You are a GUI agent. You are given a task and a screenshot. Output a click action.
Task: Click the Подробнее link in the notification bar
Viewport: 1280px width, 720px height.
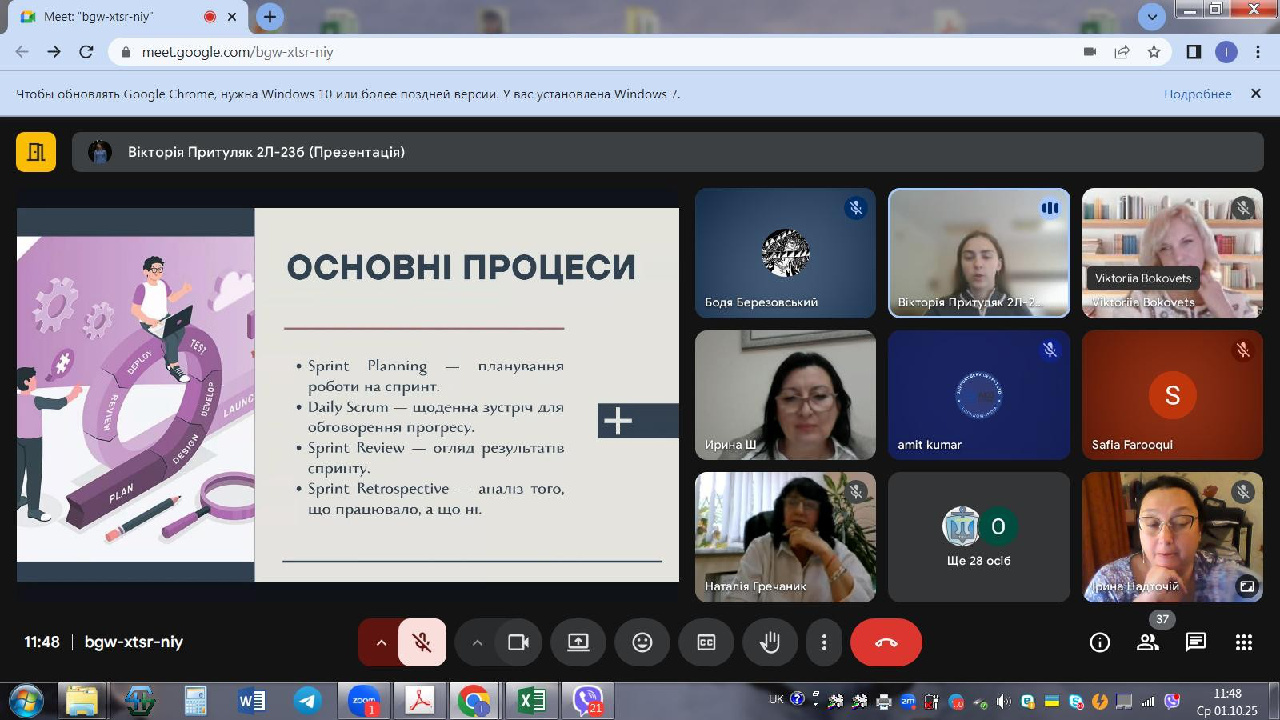(x=1197, y=94)
